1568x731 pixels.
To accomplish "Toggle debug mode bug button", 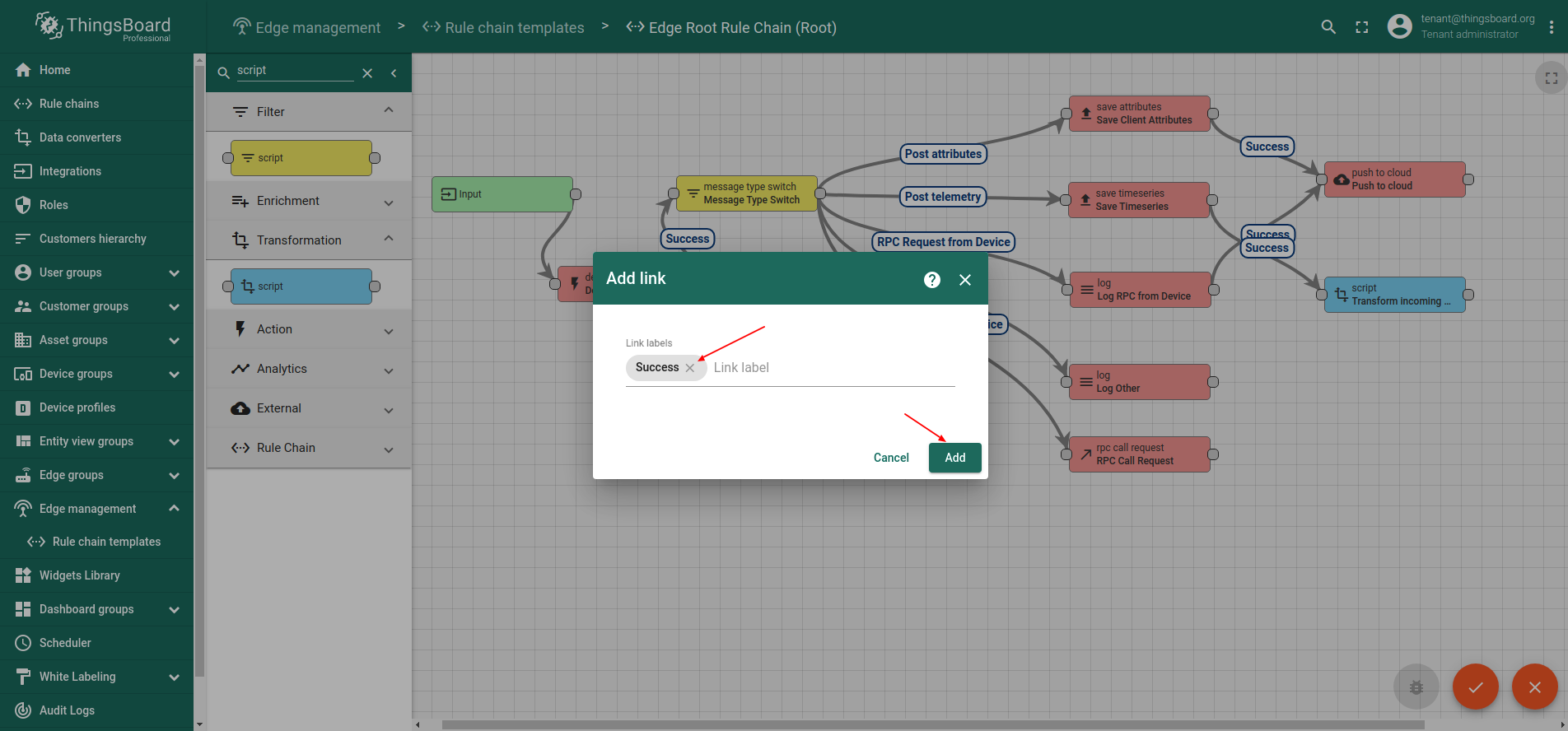I will [x=1416, y=687].
